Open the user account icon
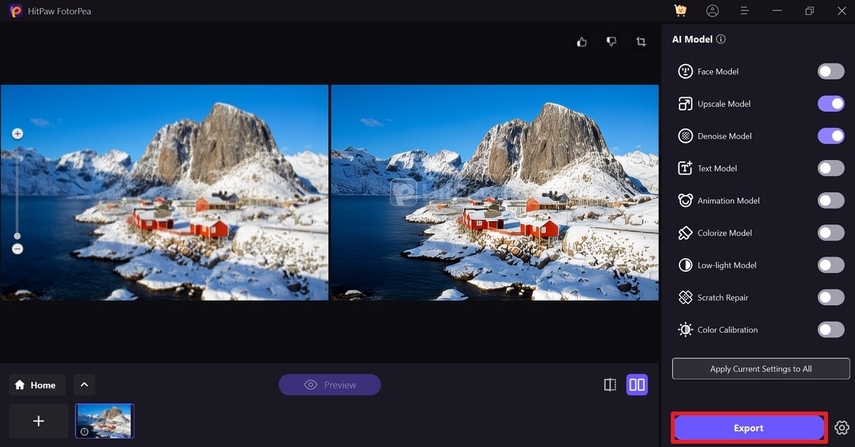 click(712, 10)
